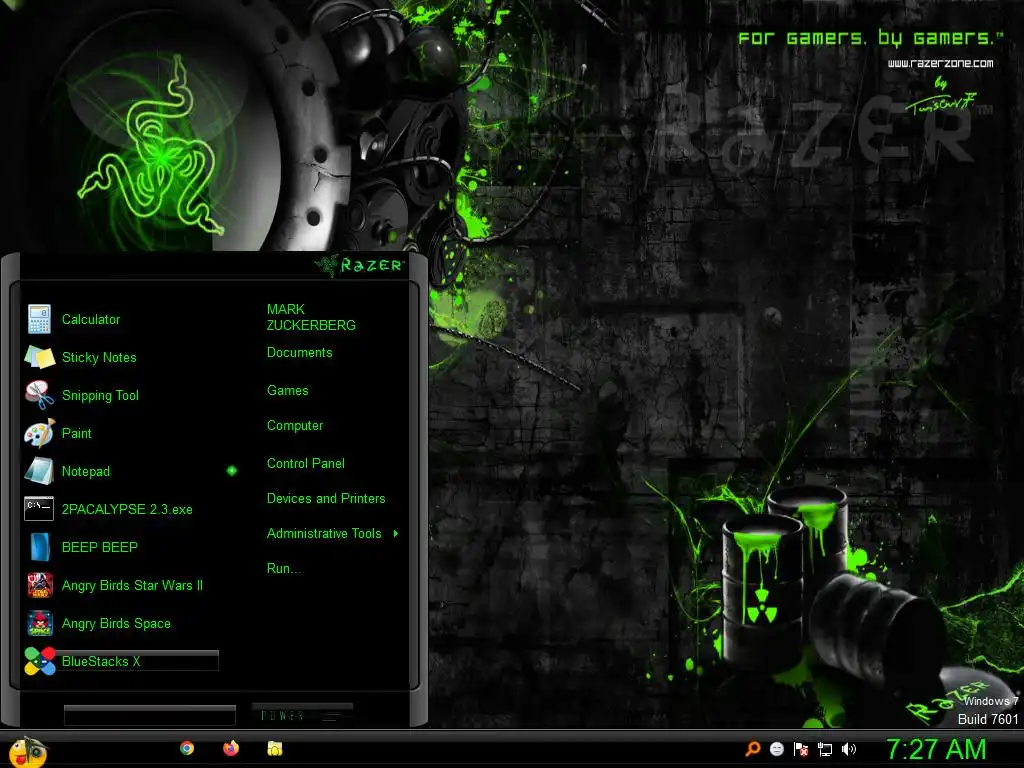Click the Calculator label
1024x768 pixels.
91,319
